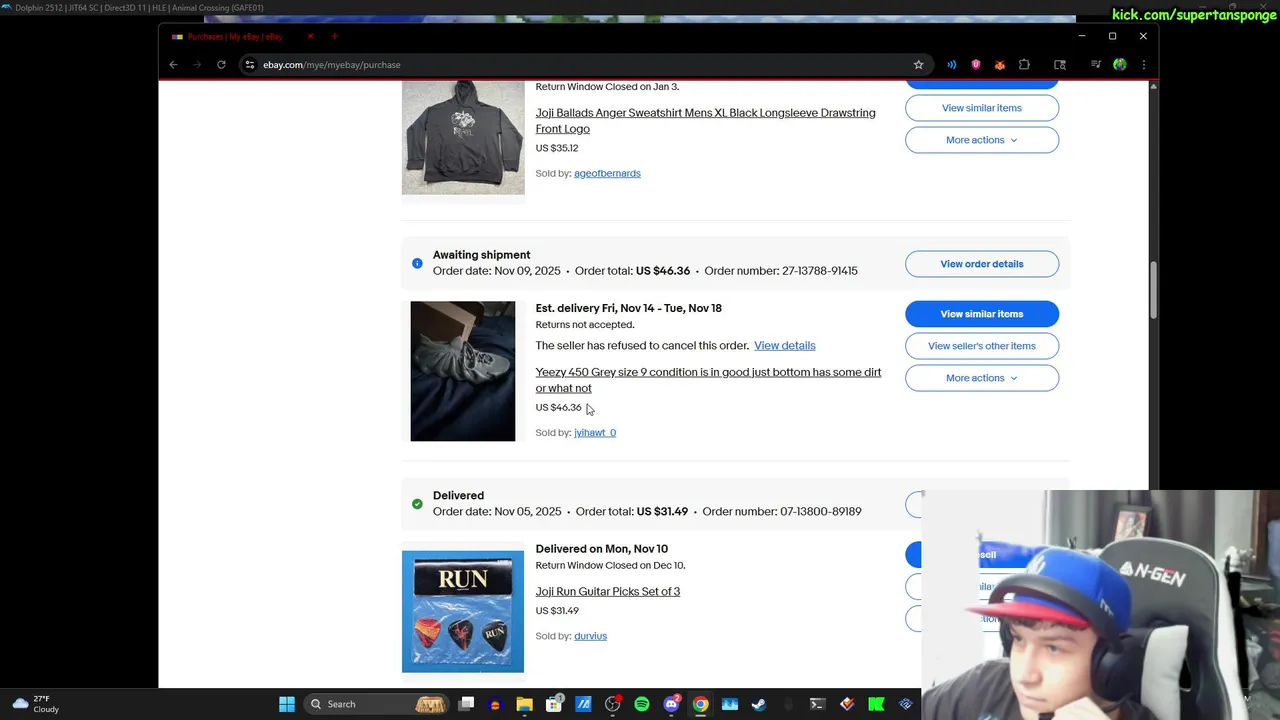Open the Extensions puzzle-piece menu
1280x720 pixels.
pos(1024,65)
